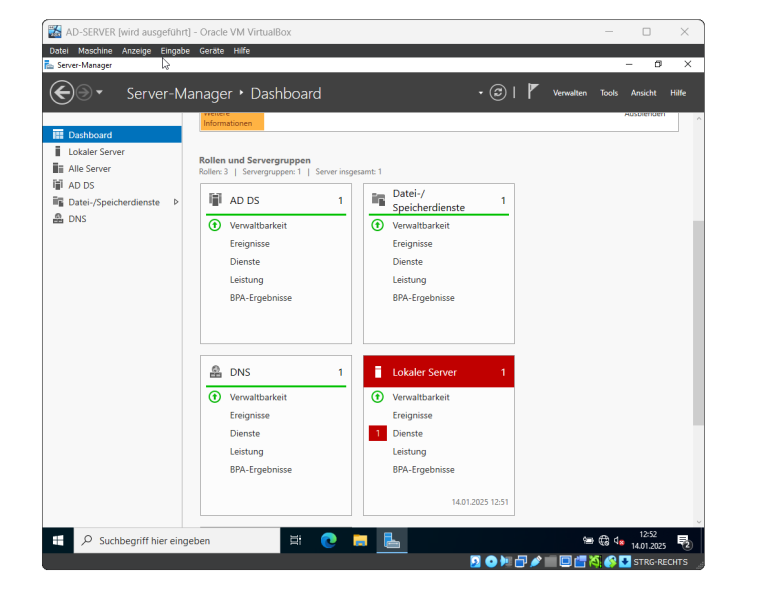Click the DNS tile icon
This screenshot has width=768, height=592.
(216, 372)
